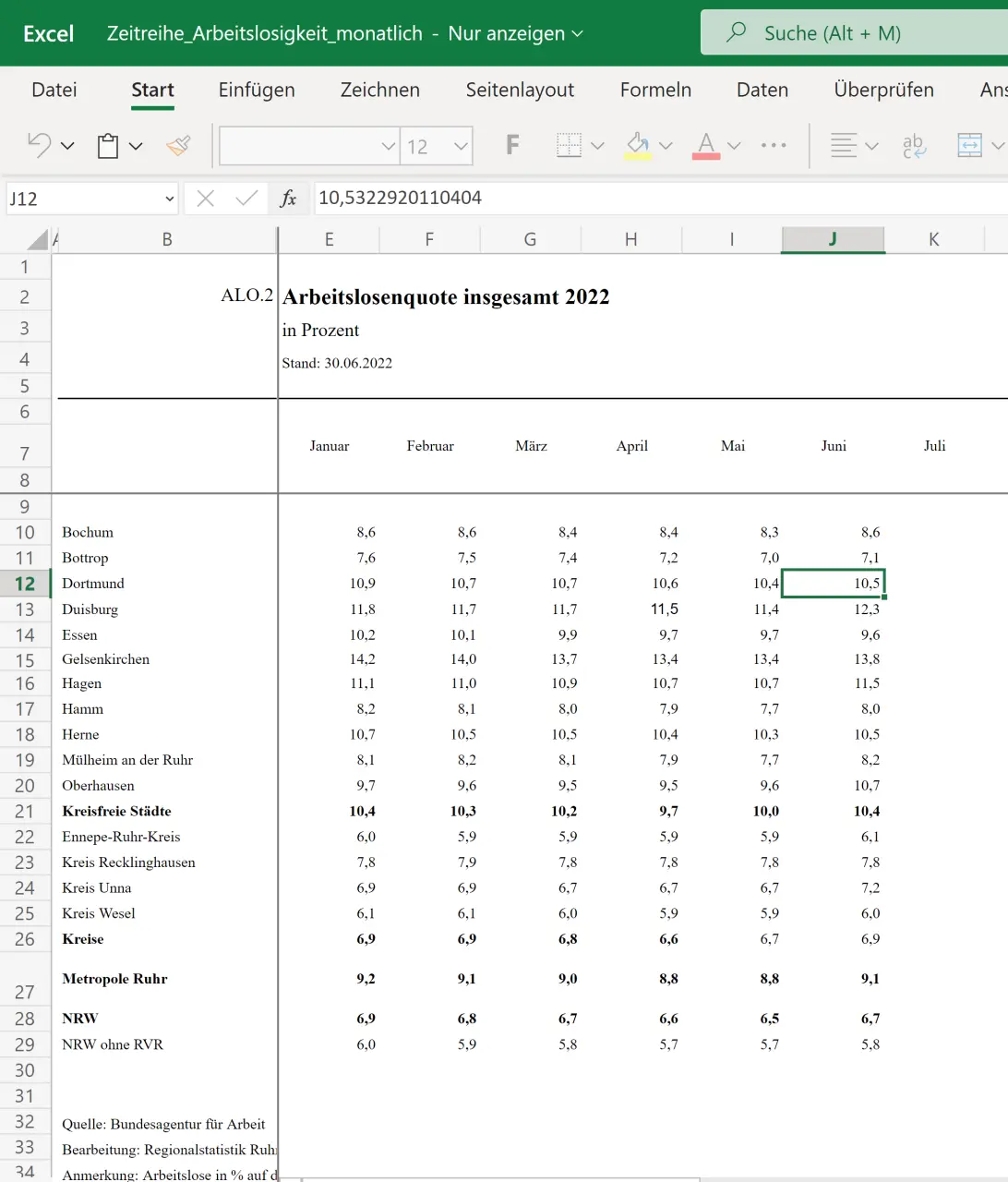Click the Paste clipboard icon
The width and height of the screenshot is (1008, 1182).
point(108,146)
